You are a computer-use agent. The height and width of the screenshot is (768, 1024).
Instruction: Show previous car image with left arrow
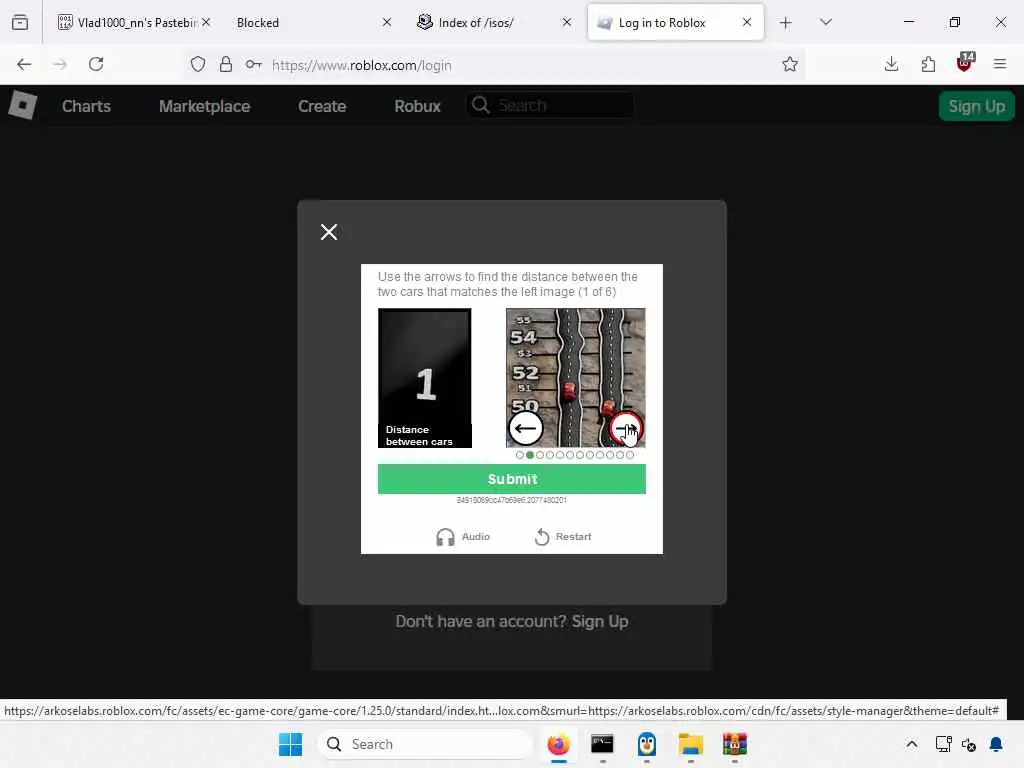pos(526,428)
